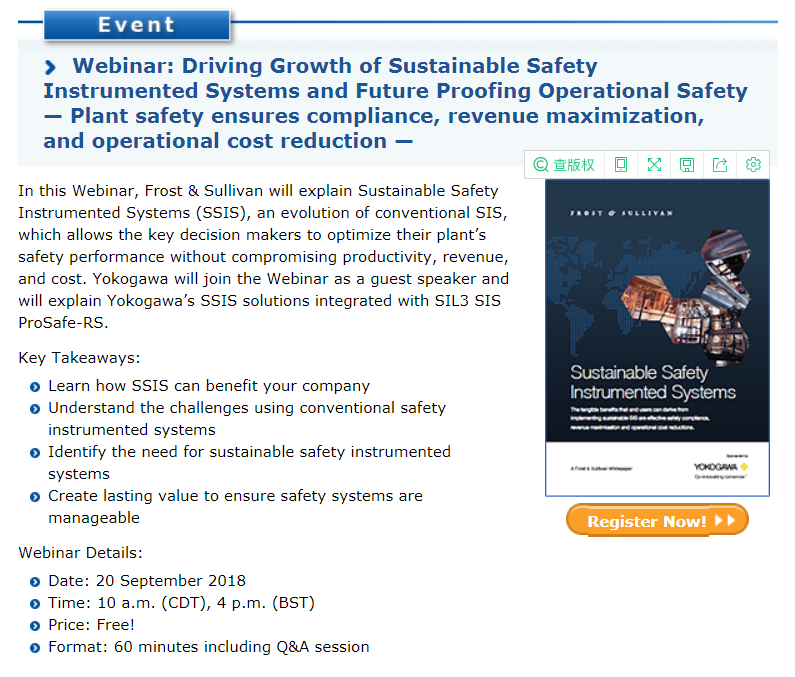This screenshot has height=677, width=795.
Task: Click bullet beside Learn how SSIS can benefit
Action: [x=35, y=387]
